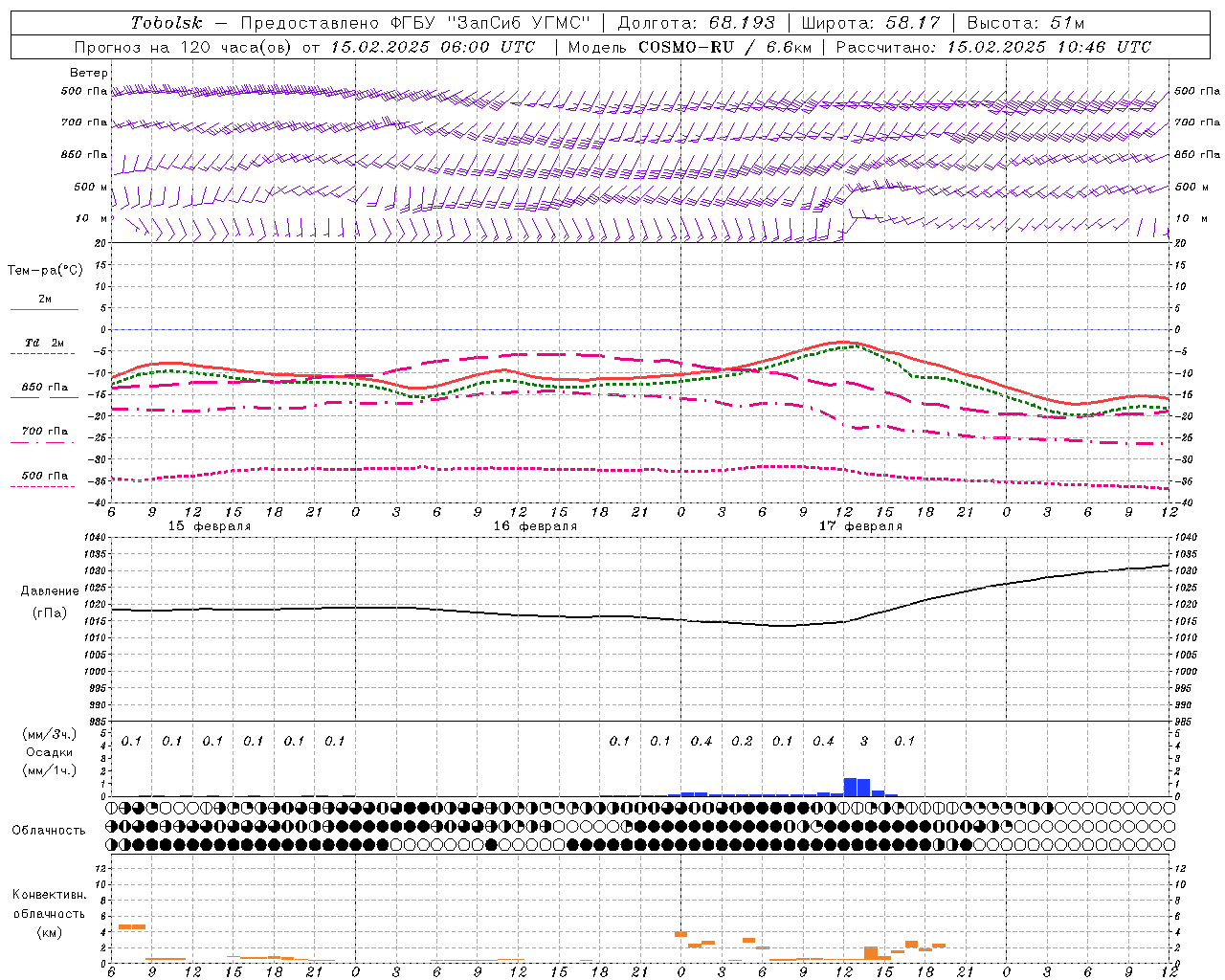Click '850 гПа' in the temperature legend
The image size is (1225, 980).
[x=45, y=387]
